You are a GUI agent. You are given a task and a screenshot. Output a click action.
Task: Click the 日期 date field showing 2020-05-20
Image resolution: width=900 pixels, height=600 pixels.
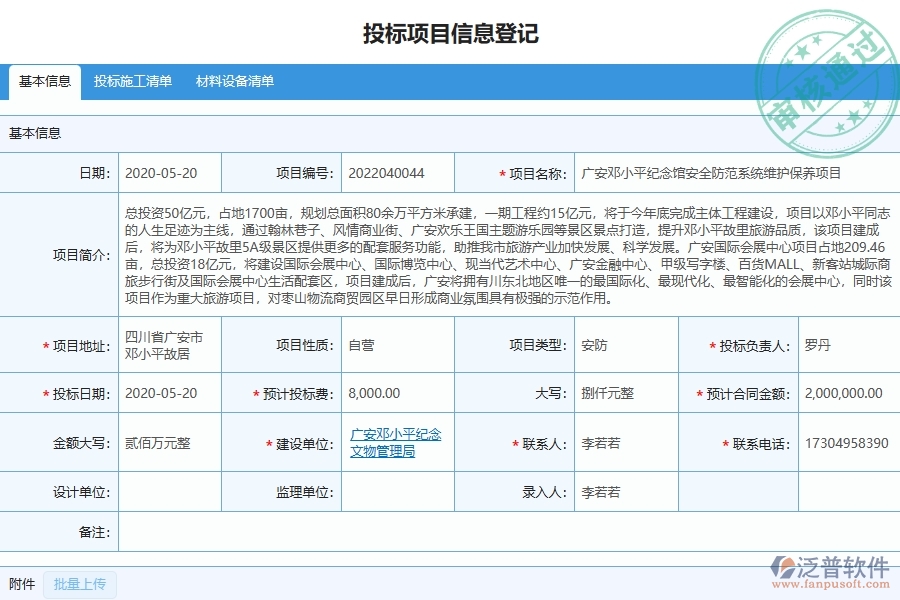coord(165,172)
